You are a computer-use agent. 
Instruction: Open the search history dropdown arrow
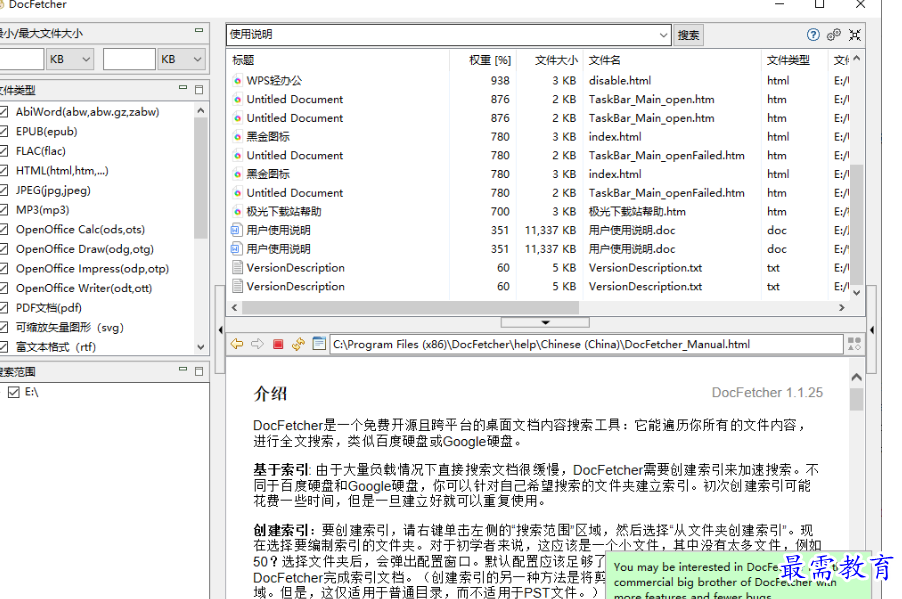[x=664, y=35]
